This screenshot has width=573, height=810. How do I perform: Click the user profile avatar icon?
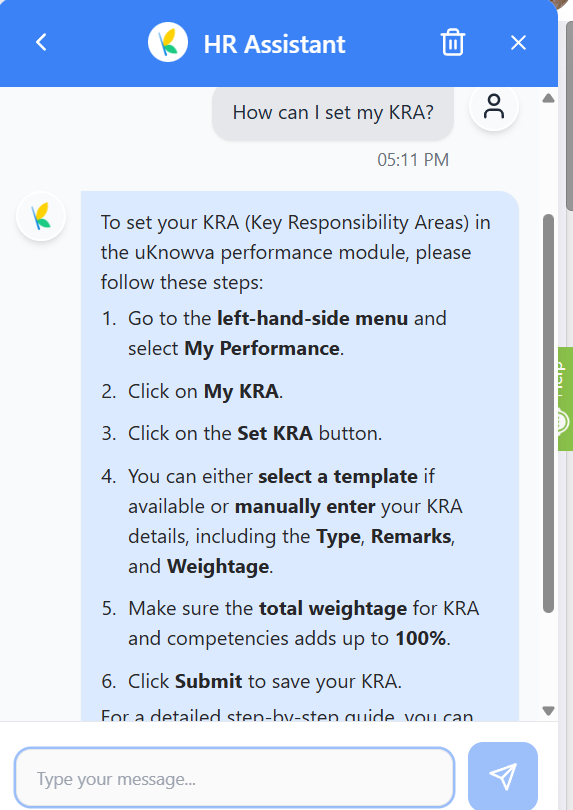[494, 106]
